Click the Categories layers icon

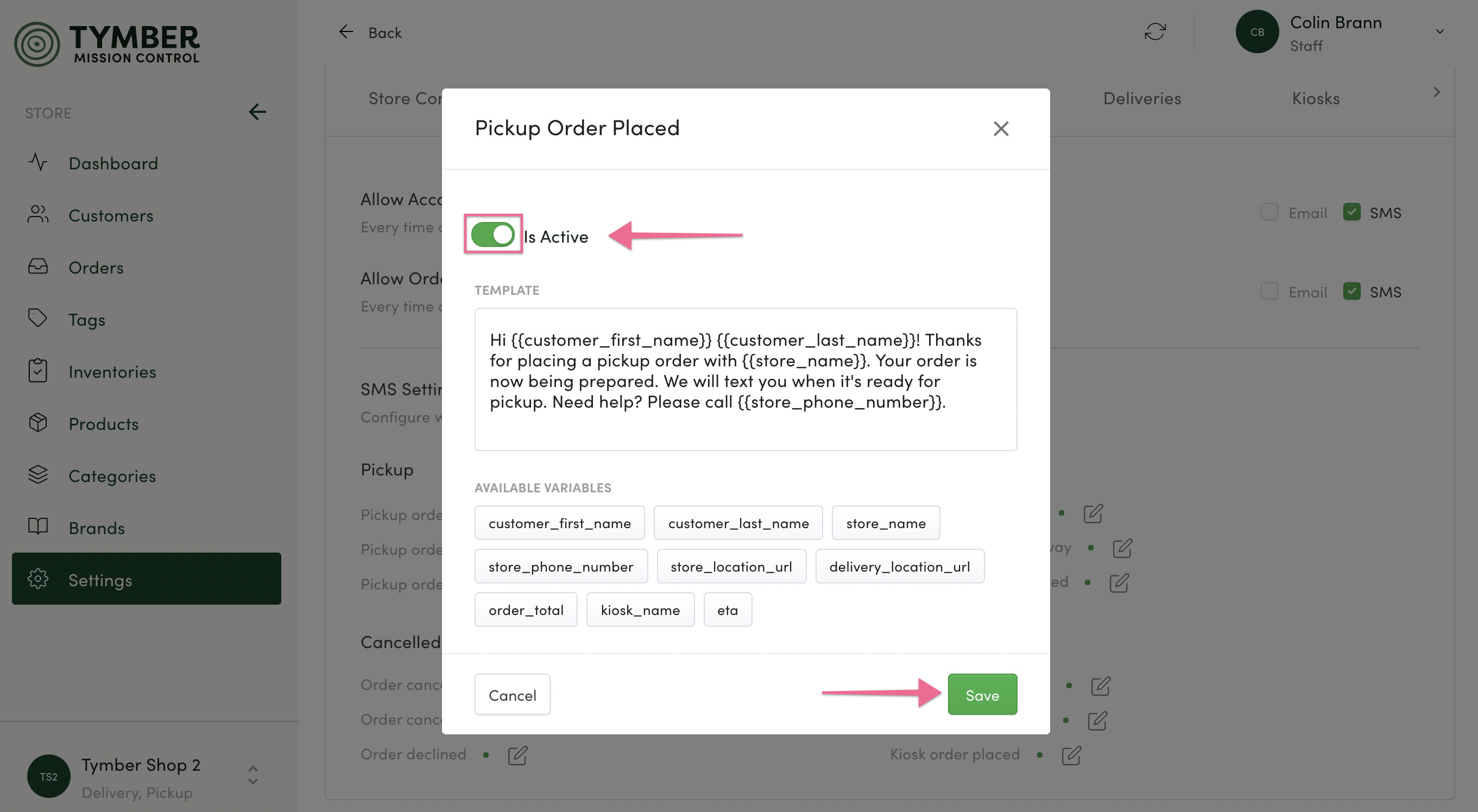38,475
